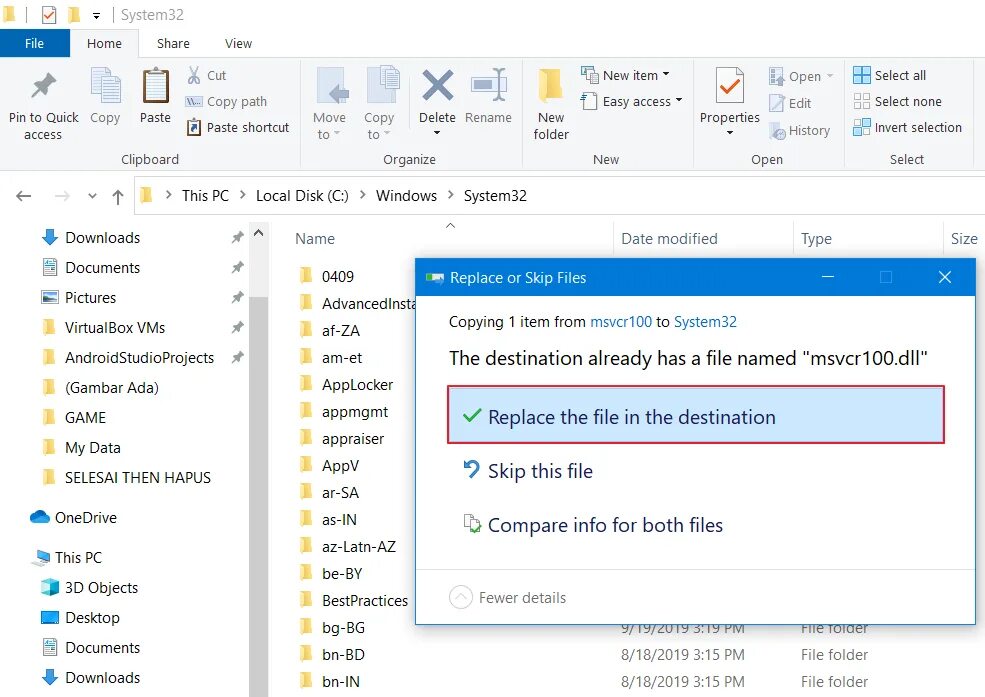The width and height of the screenshot is (985, 697).
Task: Click Paste shortcut in ribbon
Action: click(x=238, y=127)
